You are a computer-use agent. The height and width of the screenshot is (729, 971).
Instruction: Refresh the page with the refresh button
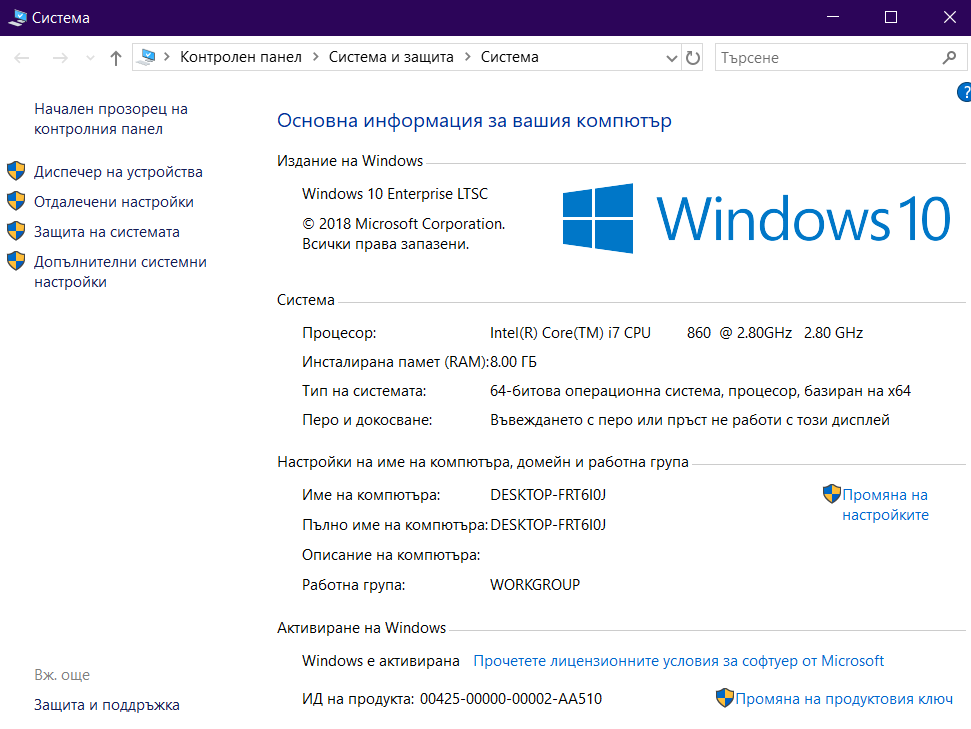pos(693,58)
